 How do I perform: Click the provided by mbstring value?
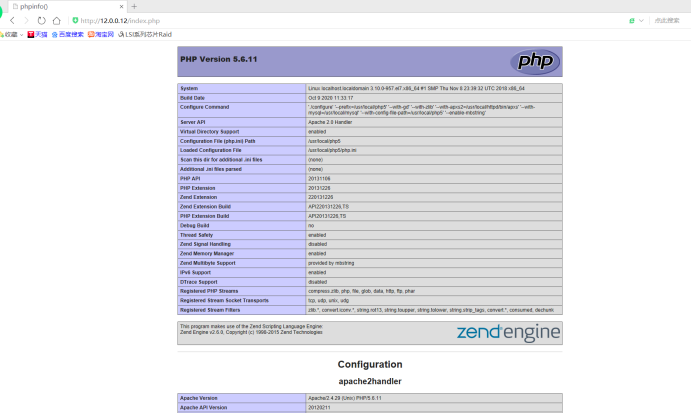tap(331, 263)
